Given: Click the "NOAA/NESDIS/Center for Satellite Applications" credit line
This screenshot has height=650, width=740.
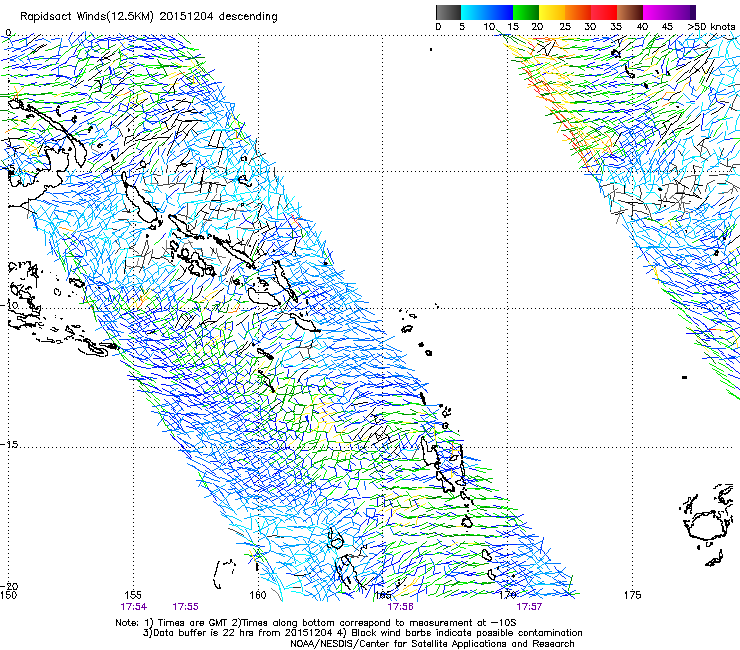Looking at the screenshot, I should tap(432, 644).
